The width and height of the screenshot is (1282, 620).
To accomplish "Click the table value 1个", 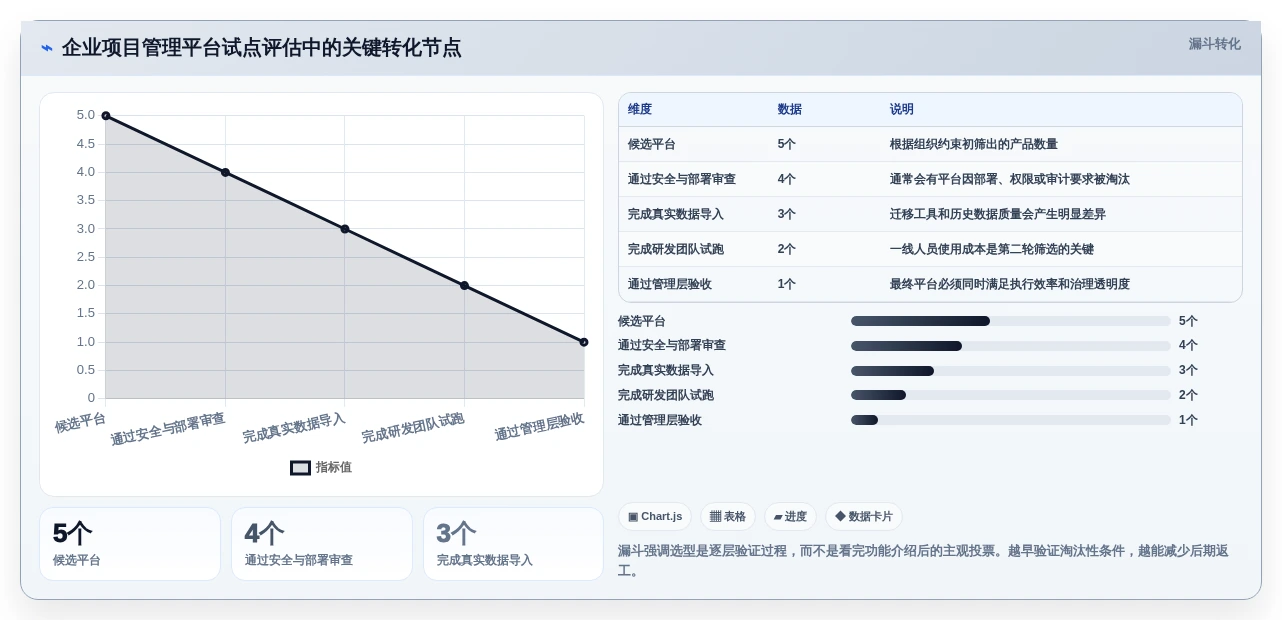I will (787, 284).
